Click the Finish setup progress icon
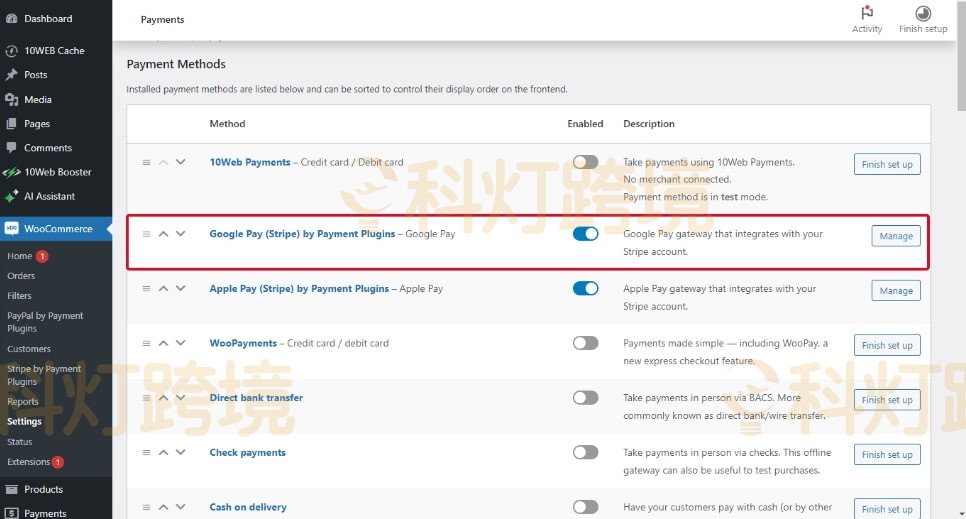 click(x=923, y=13)
